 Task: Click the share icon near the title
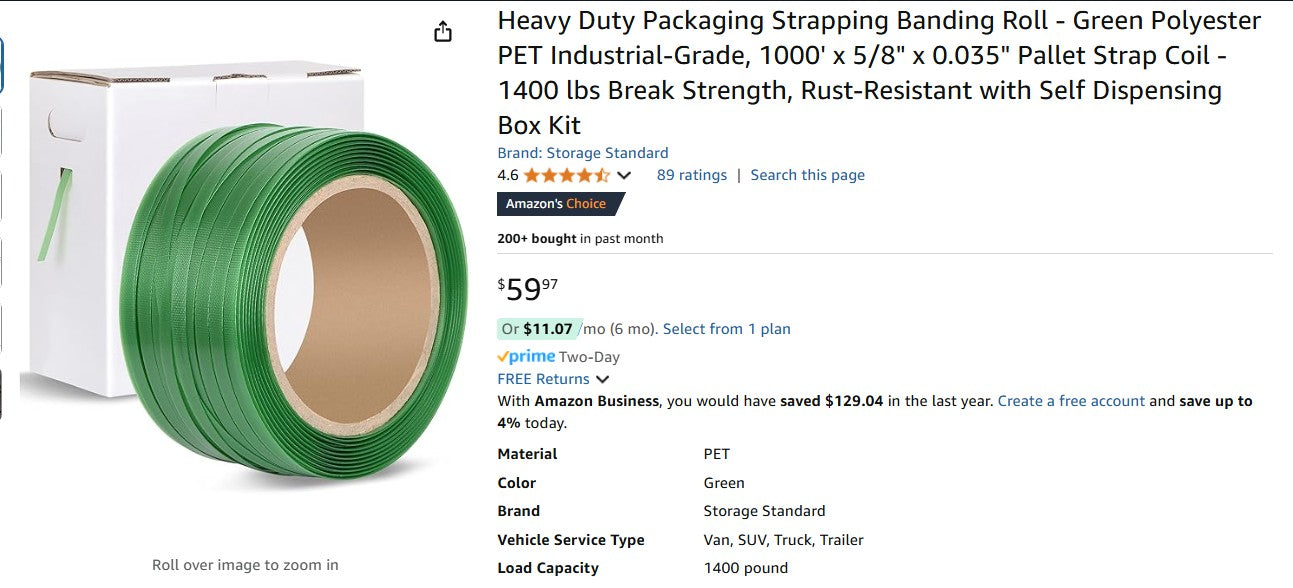(443, 31)
